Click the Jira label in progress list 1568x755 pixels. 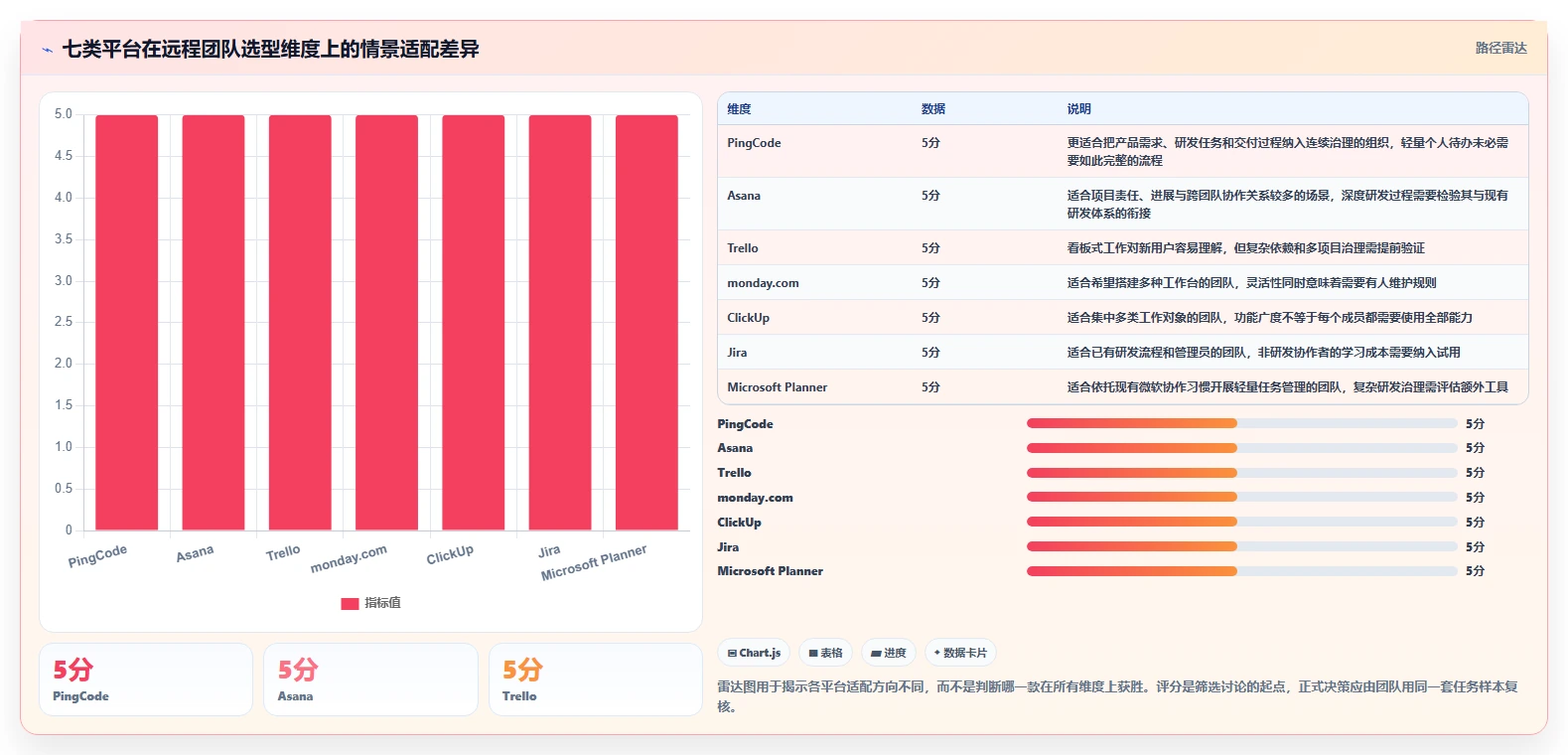tap(728, 547)
